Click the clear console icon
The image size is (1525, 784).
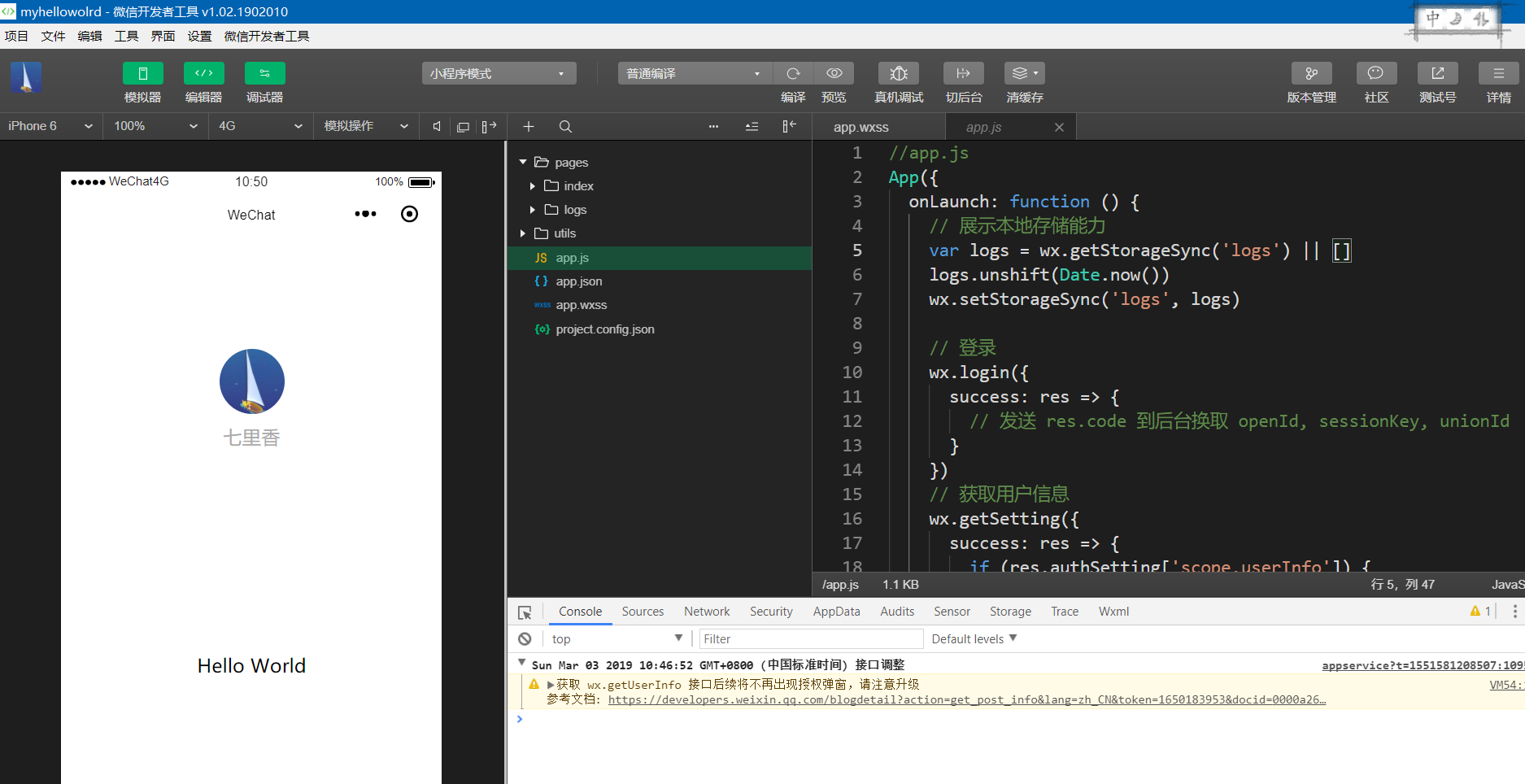pos(525,639)
